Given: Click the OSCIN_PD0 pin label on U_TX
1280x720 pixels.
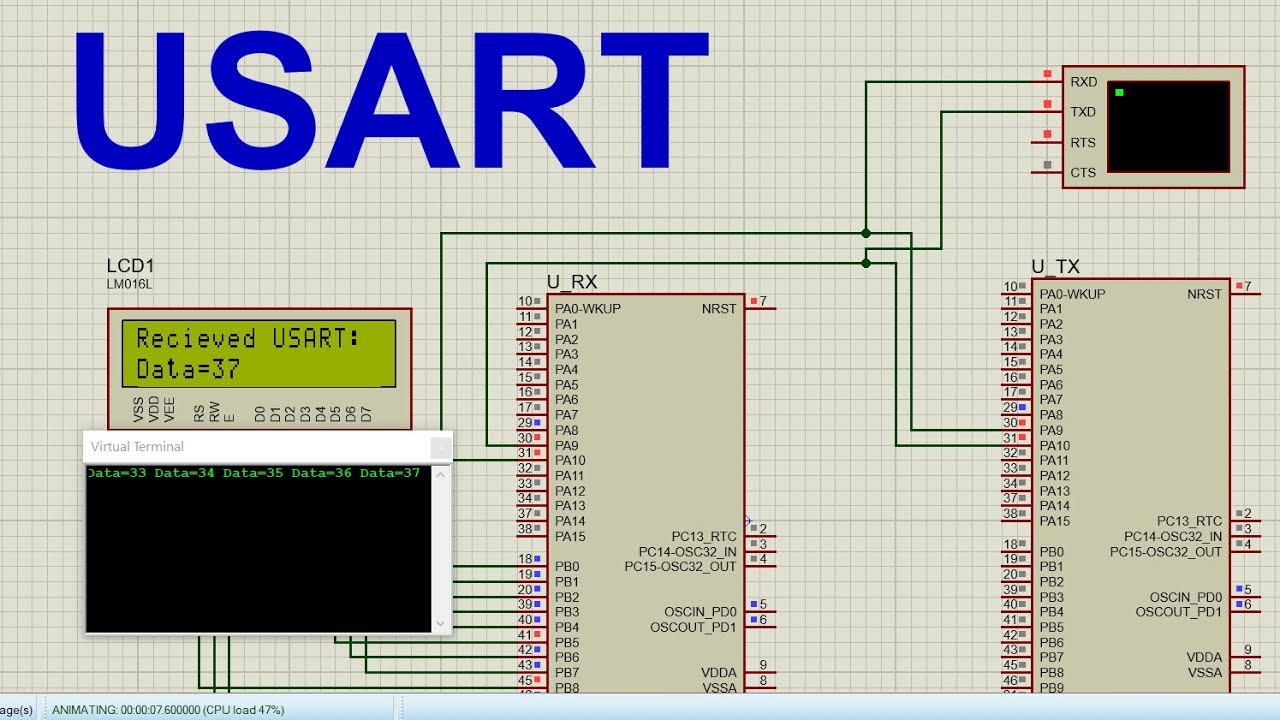Looking at the screenshot, I should (x=1186, y=597).
